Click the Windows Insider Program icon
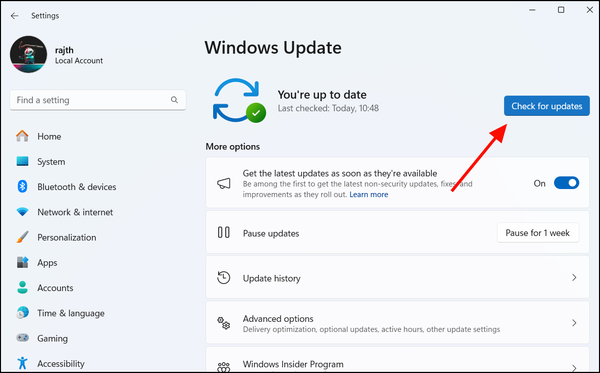Viewport: 600px width, 373px height. [x=224, y=367]
